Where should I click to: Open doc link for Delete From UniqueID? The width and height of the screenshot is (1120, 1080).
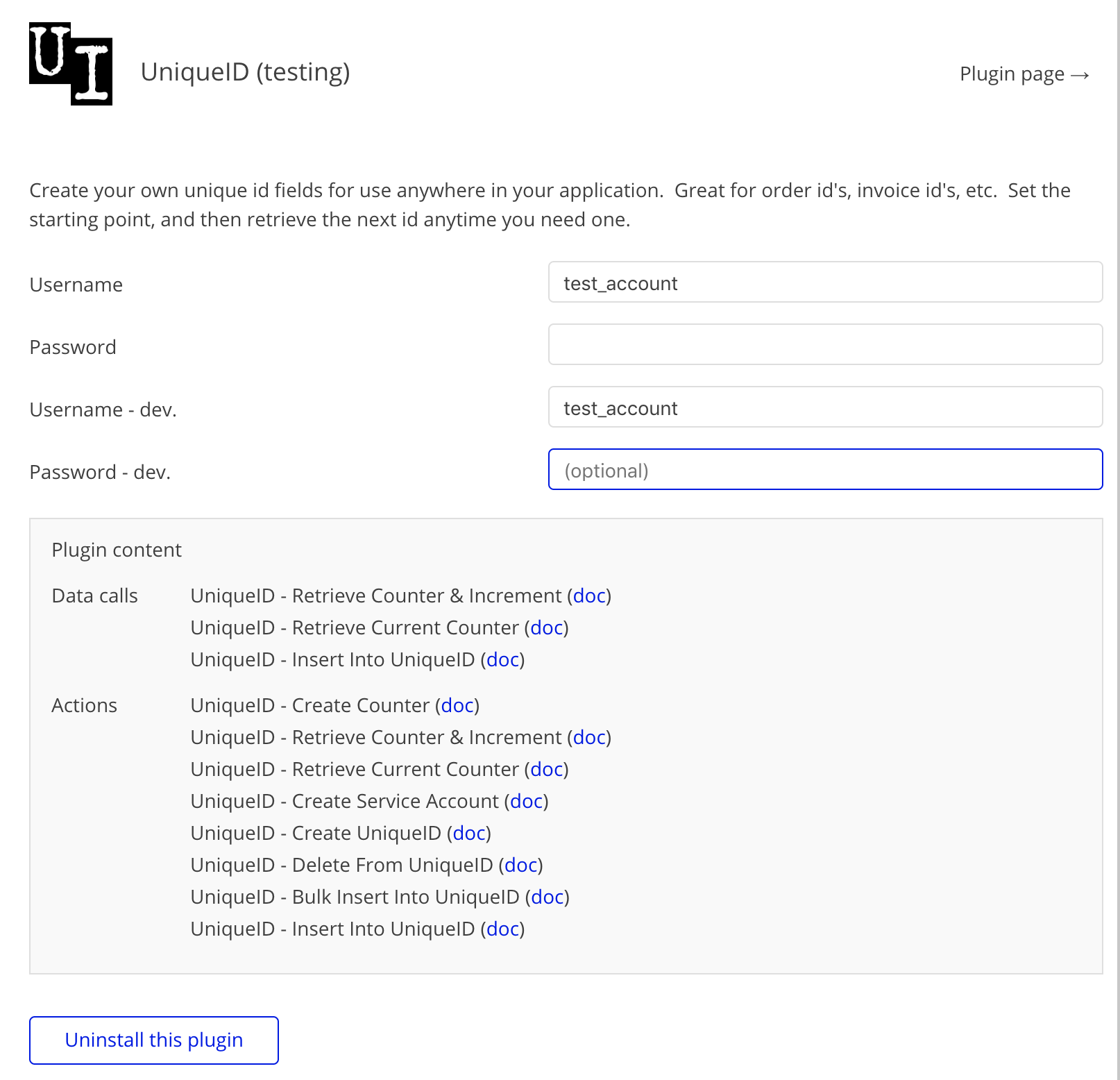point(521,865)
